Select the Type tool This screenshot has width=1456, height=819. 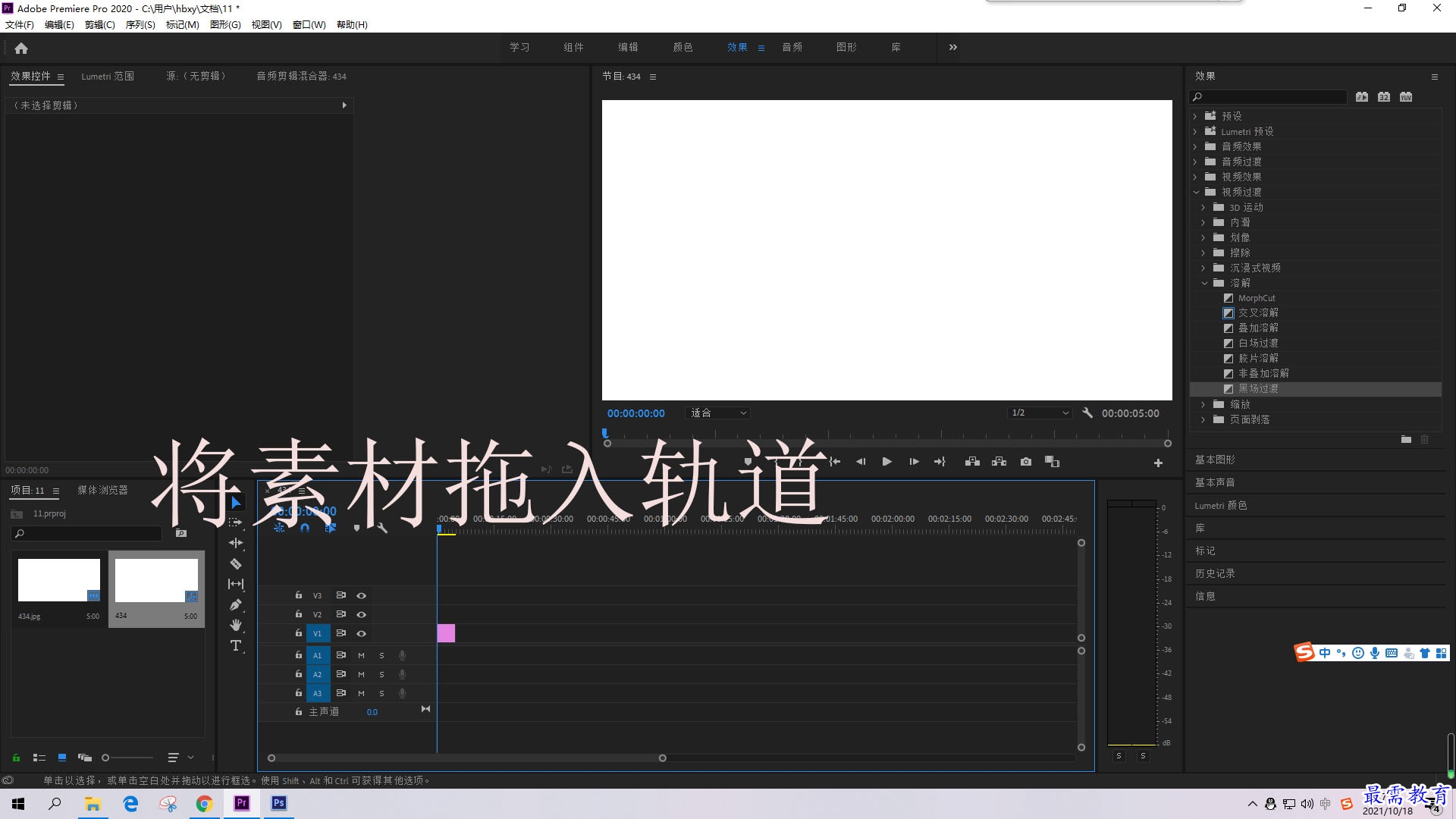click(x=236, y=645)
